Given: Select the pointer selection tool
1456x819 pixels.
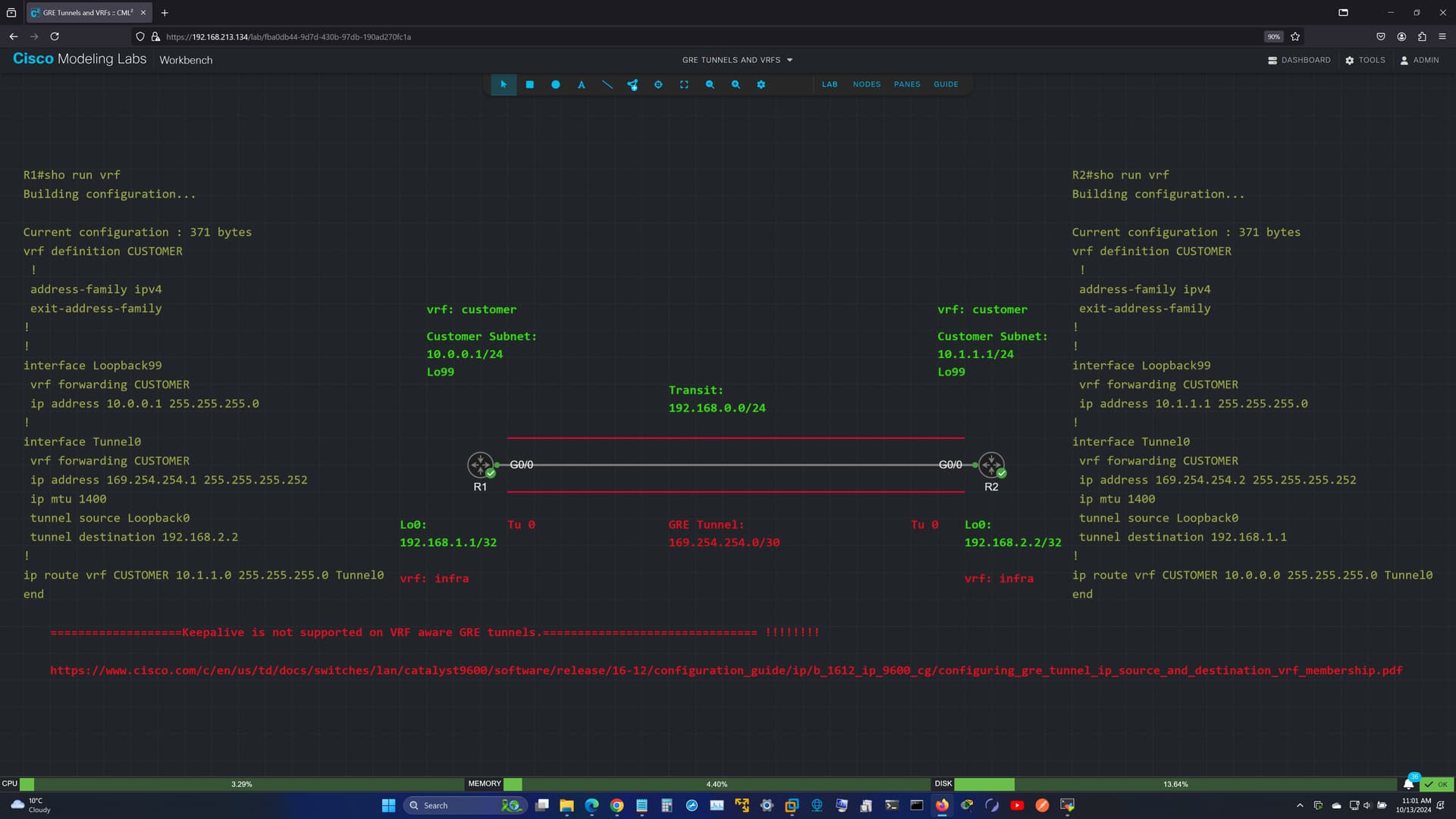Looking at the screenshot, I should click(504, 84).
